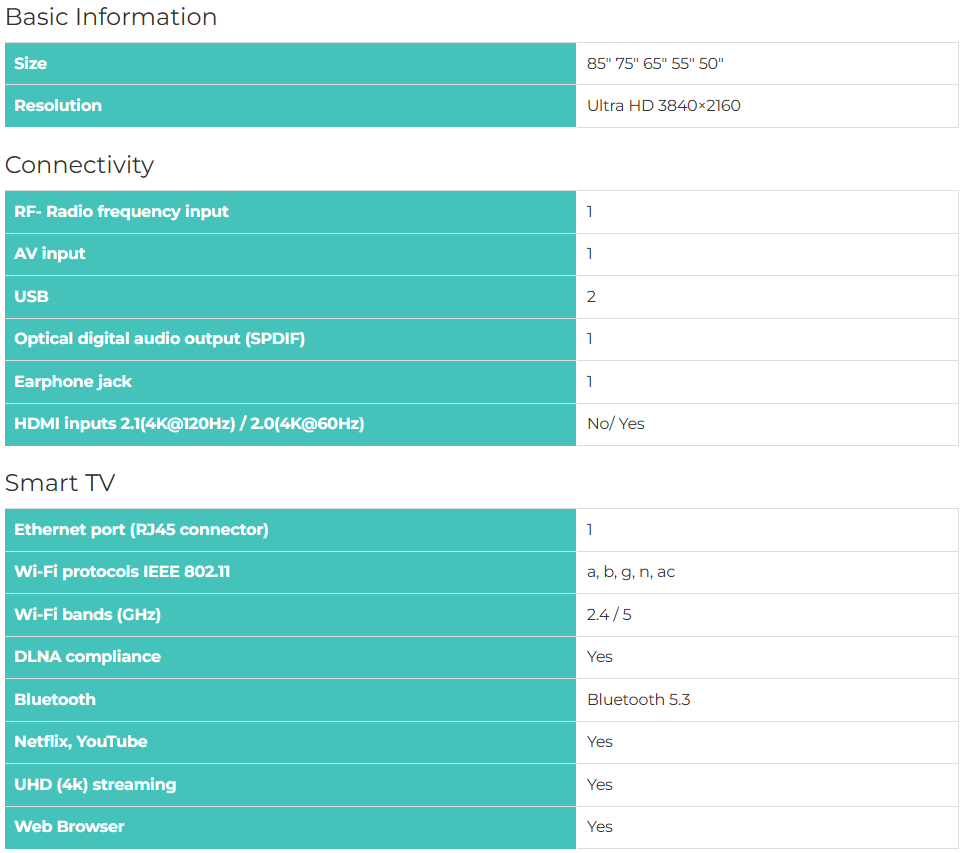Click the 2.4 / 5 Wi-Fi bands value
This screenshot has width=964, height=853.
[609, 614]
